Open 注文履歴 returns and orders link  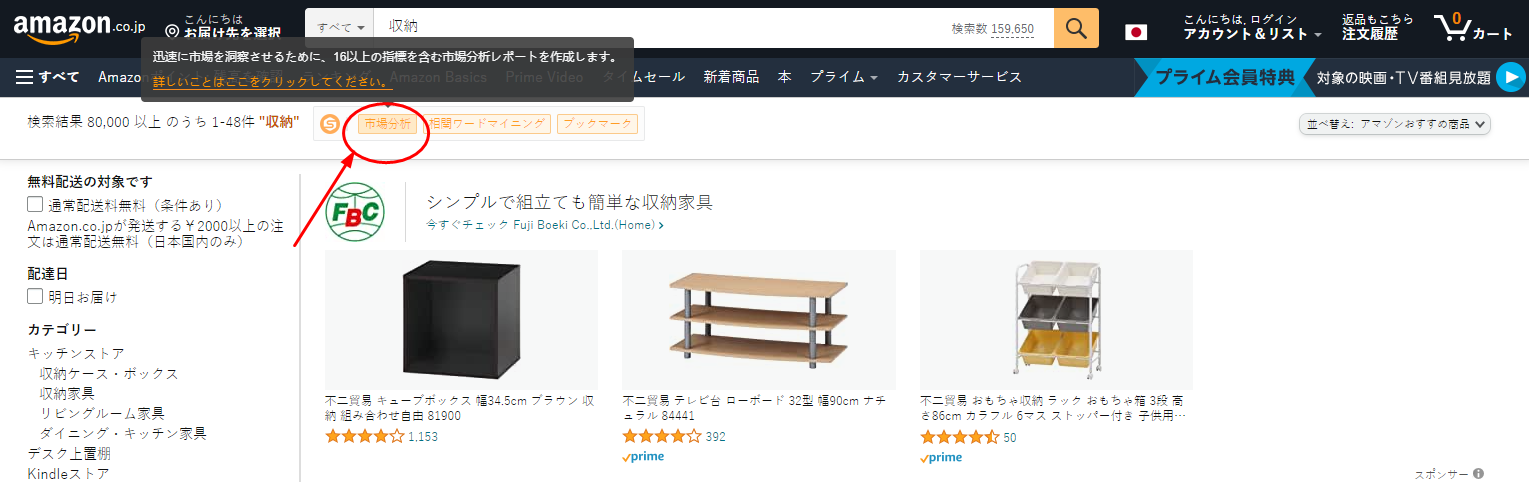coord(1377,28)
